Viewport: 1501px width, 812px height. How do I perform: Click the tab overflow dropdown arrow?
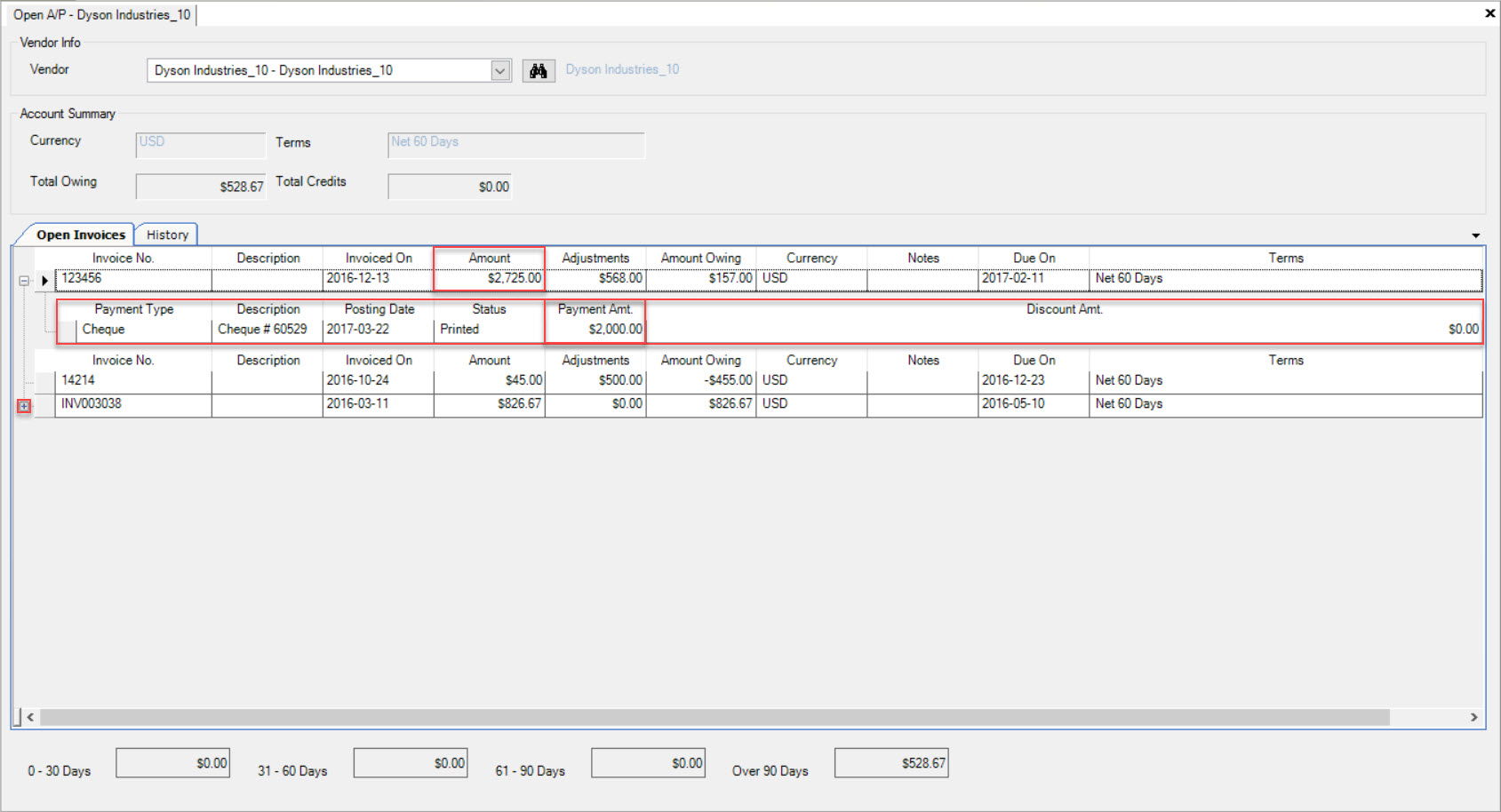tap(1476, 235)
